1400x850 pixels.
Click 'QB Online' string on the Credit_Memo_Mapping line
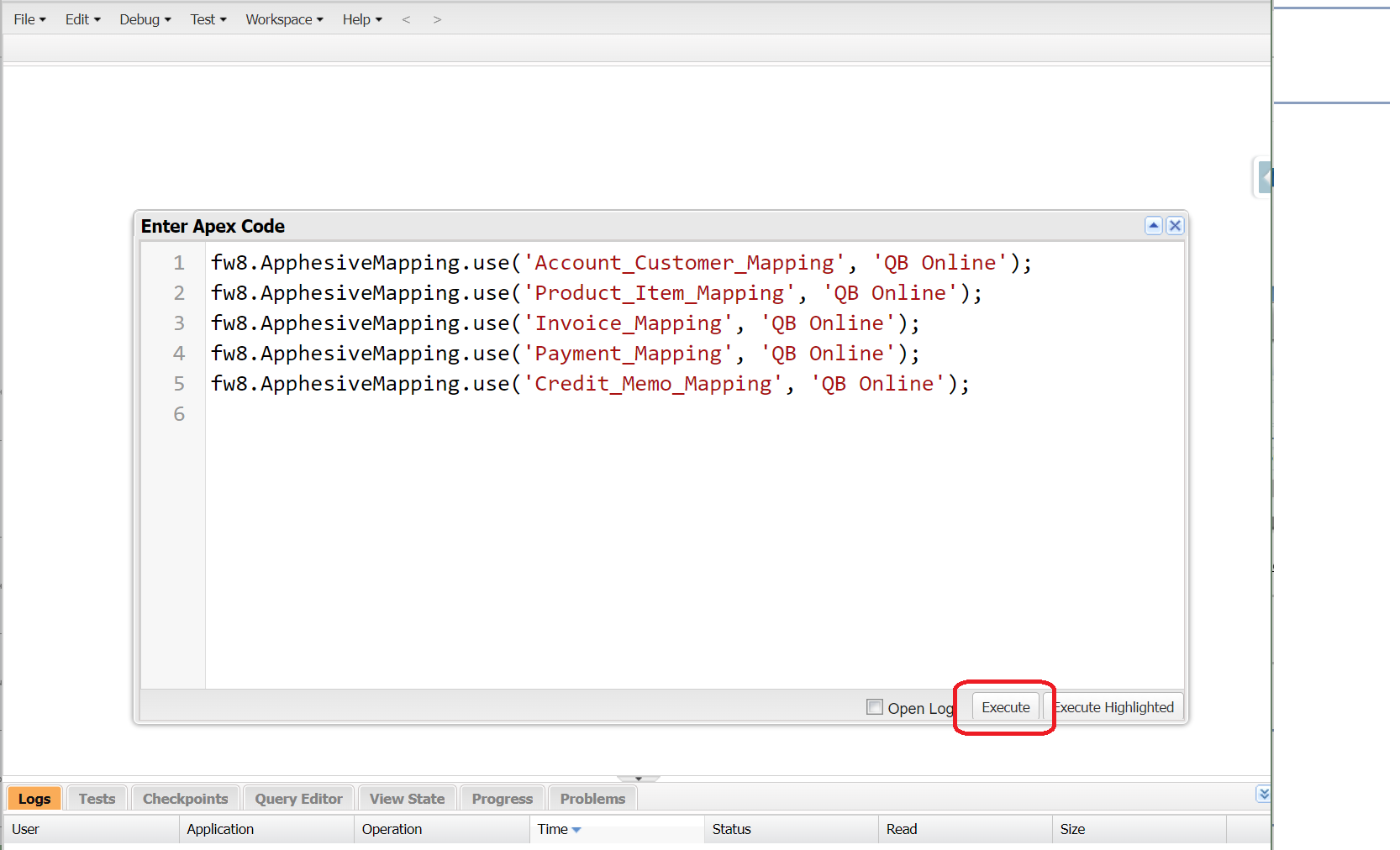(877, 384)
